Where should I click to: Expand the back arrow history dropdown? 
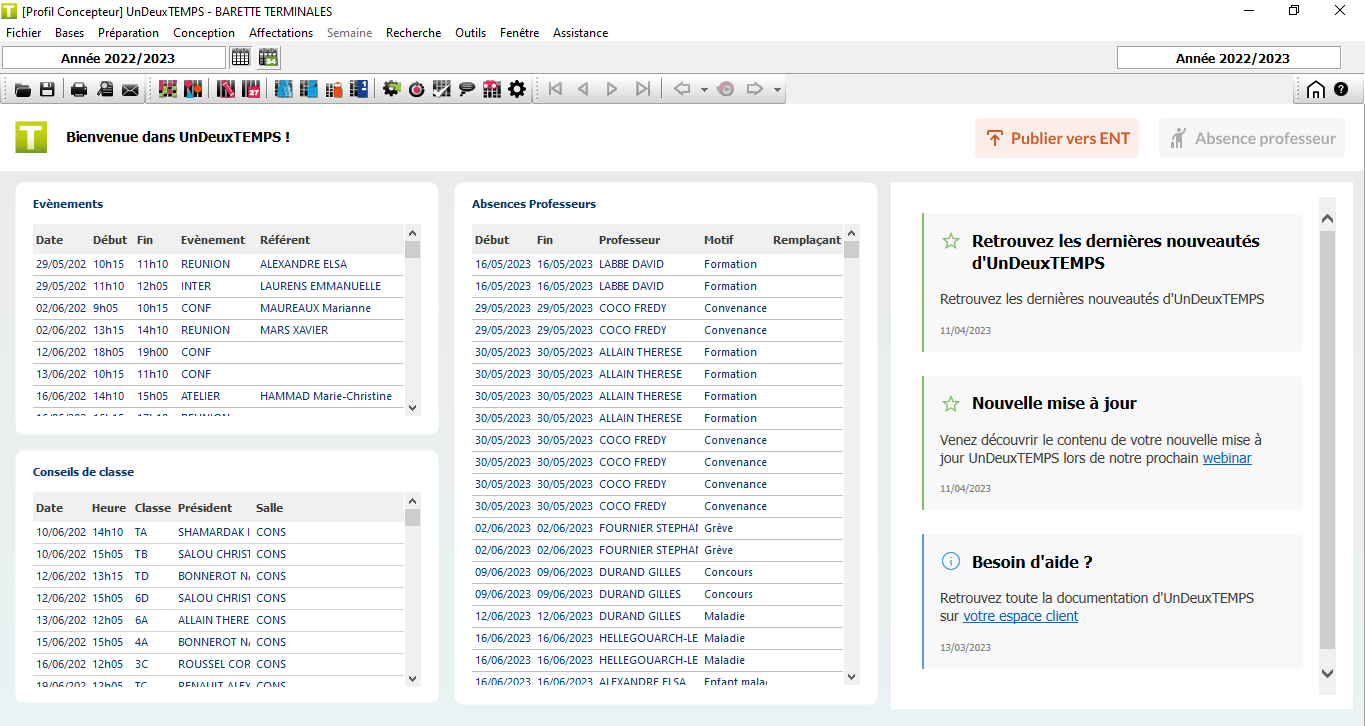704,90
